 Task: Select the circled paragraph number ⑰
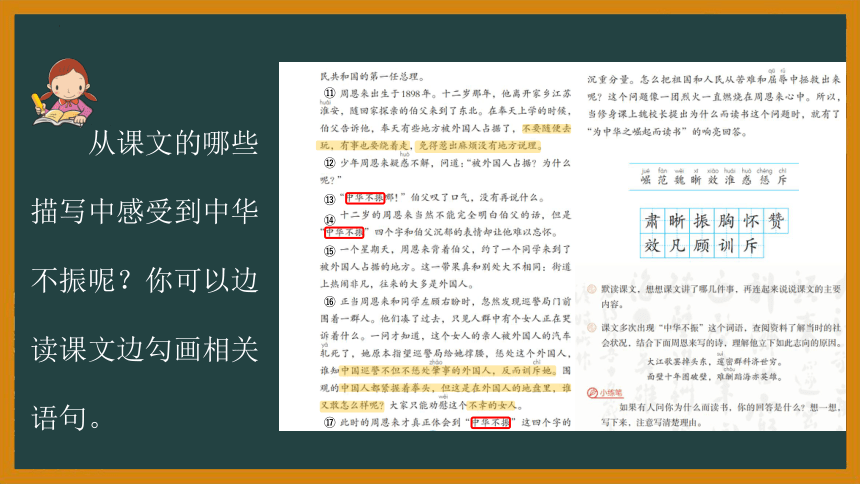(x=329, y=423)
